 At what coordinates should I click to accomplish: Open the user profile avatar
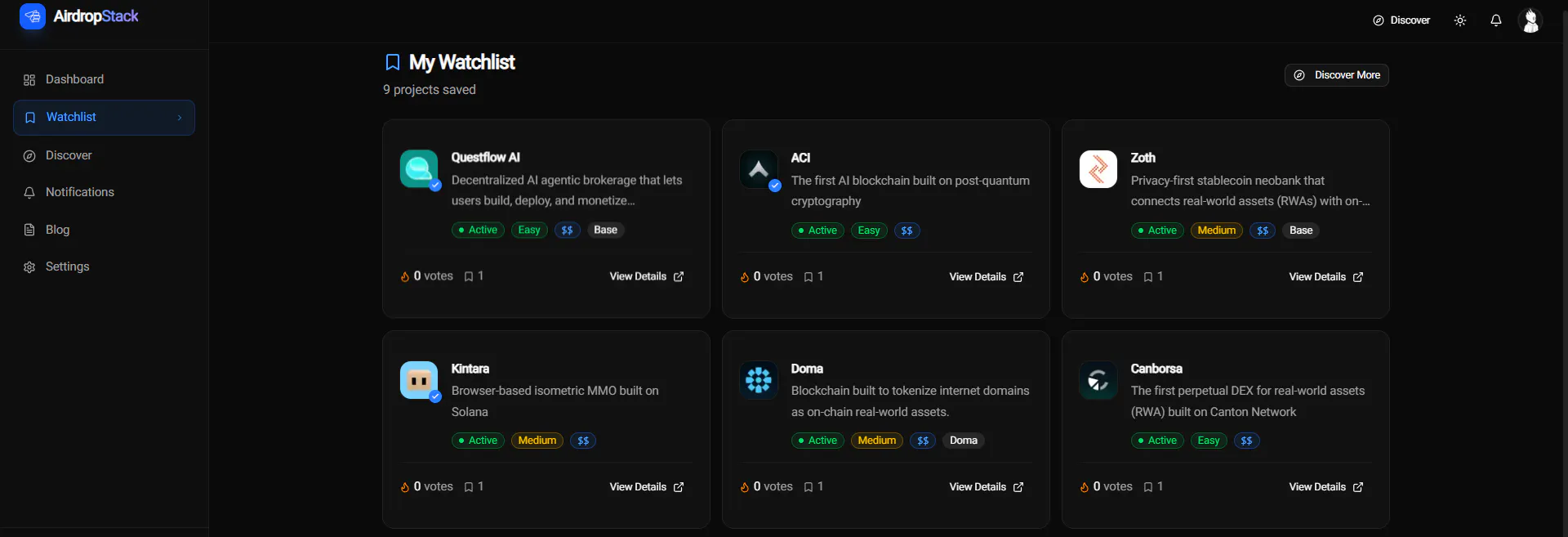click(1530, 20)
